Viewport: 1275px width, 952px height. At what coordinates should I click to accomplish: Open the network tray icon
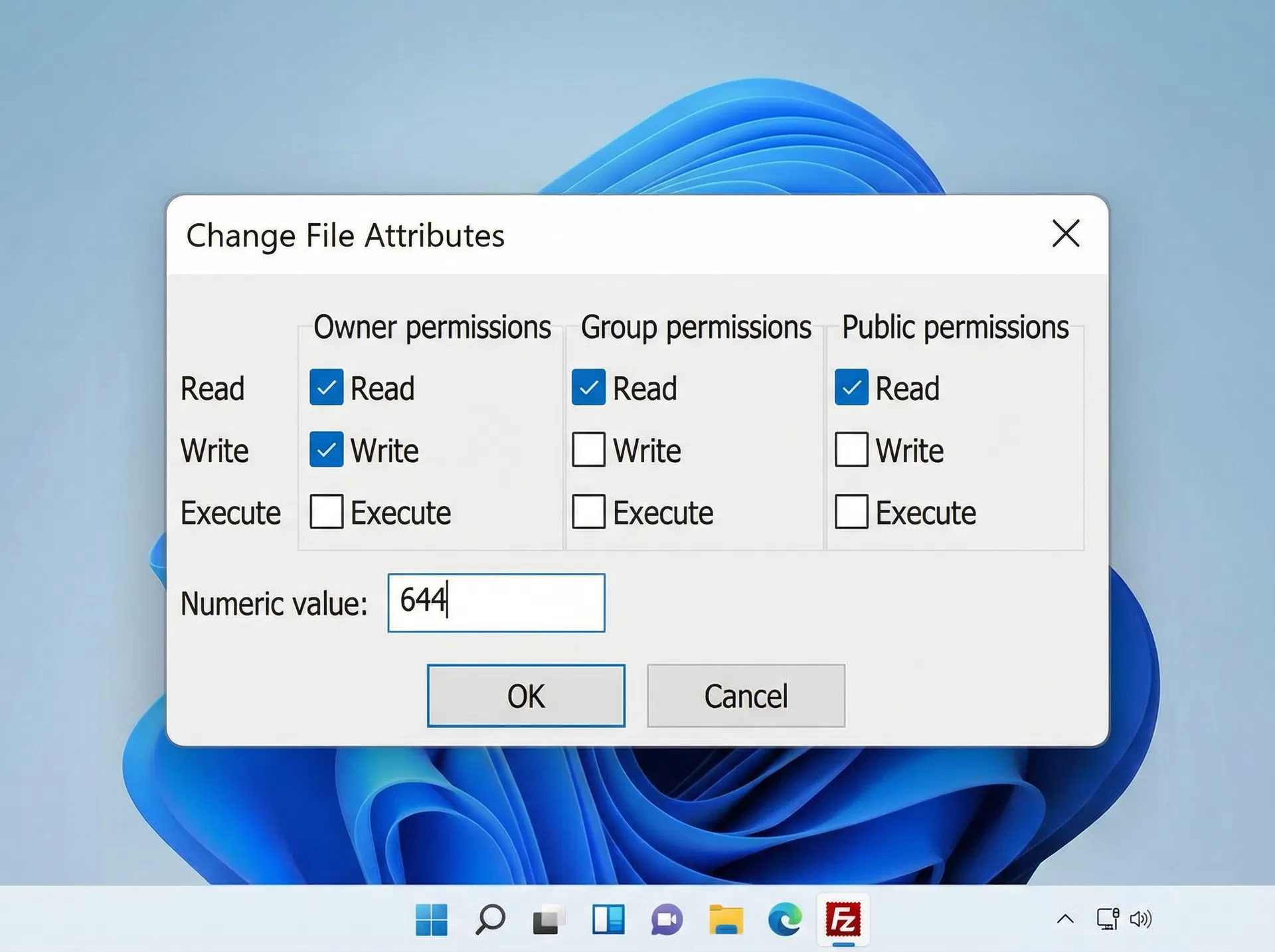[x=1108, y=919]
